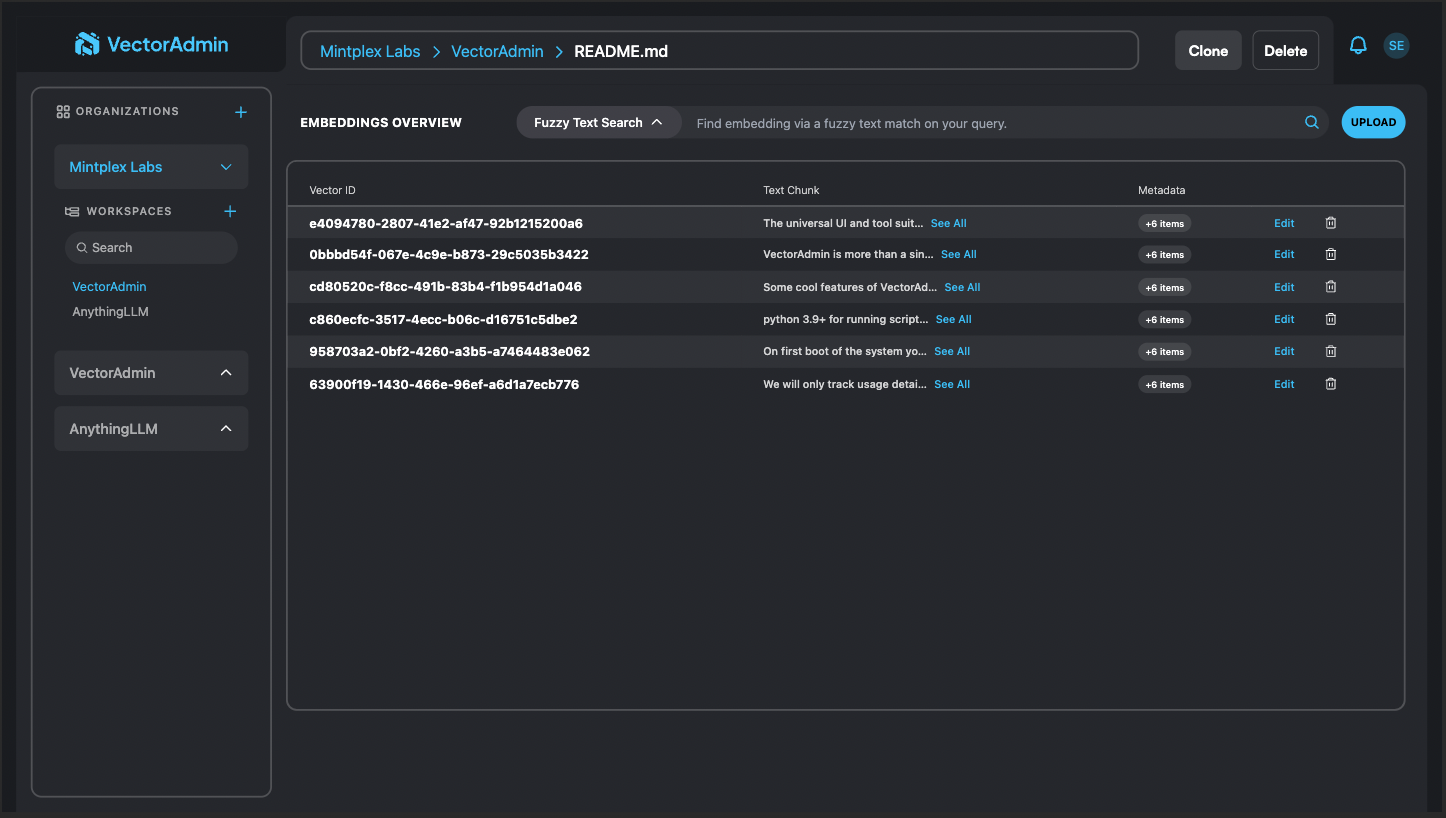Collapse the AnythingLLM sidebar section
The image size is (1446, 818).
pyautogui.click(x=226, y=429)
